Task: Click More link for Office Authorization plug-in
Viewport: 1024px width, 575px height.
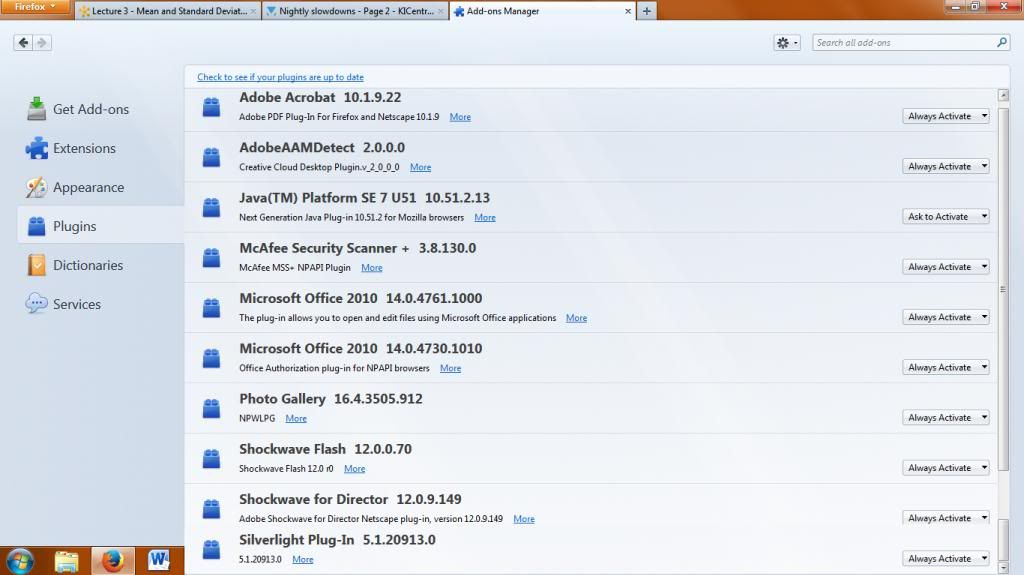Action: click(x=451, y=369)
